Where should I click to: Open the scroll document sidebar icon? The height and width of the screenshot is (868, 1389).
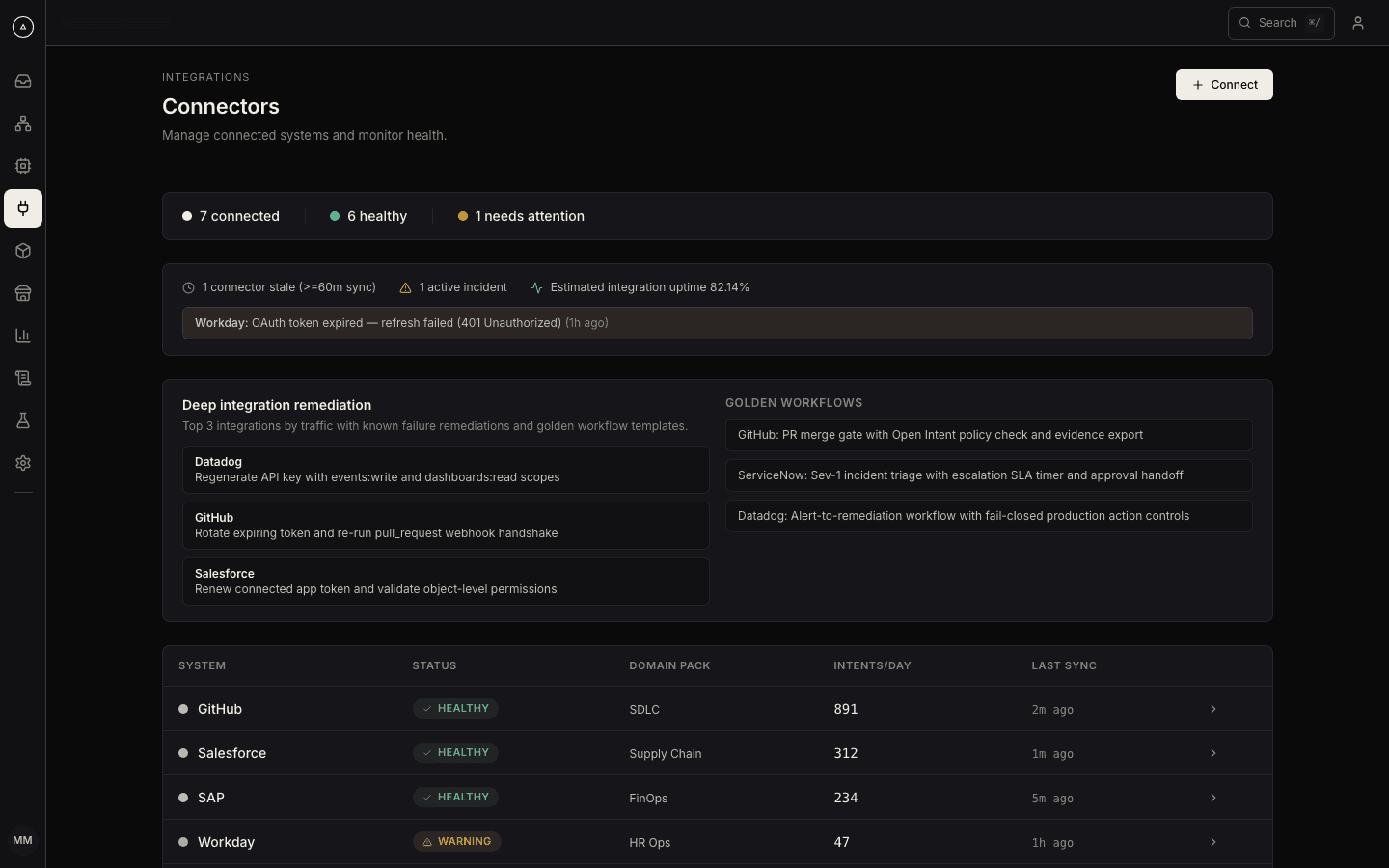(x=23, y=378)
